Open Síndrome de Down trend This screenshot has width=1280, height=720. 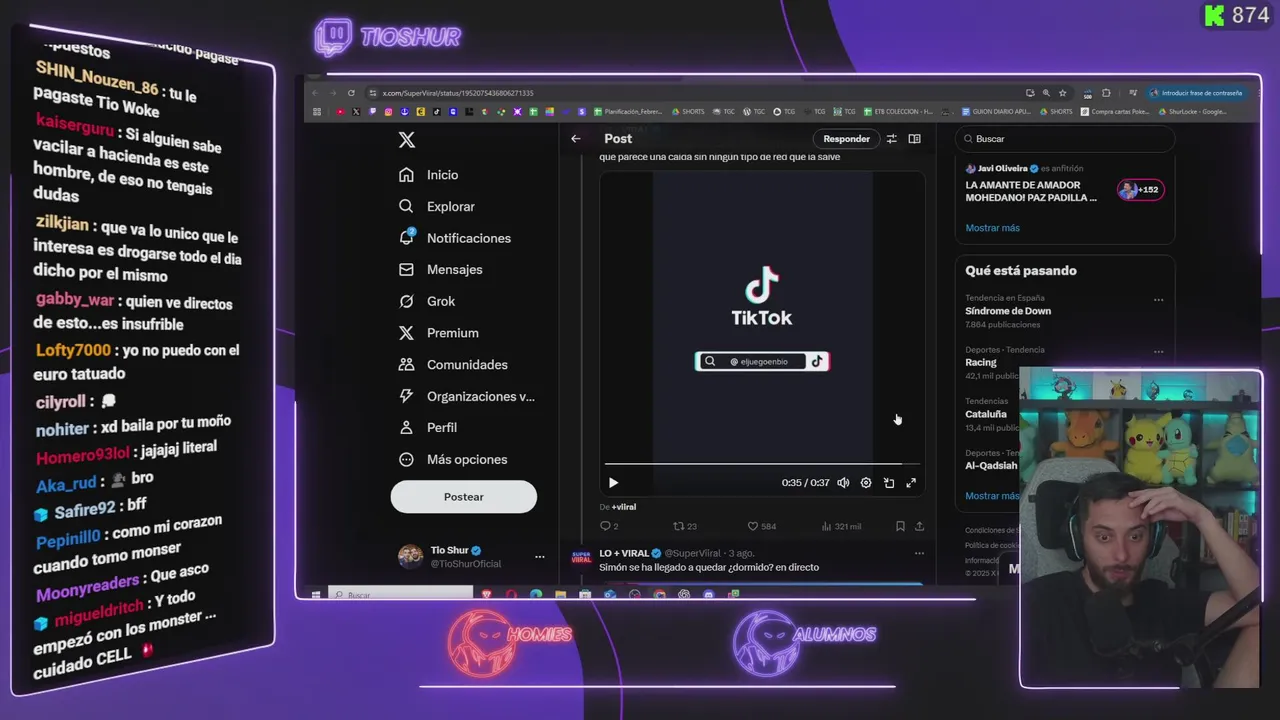coord(1008,311)
